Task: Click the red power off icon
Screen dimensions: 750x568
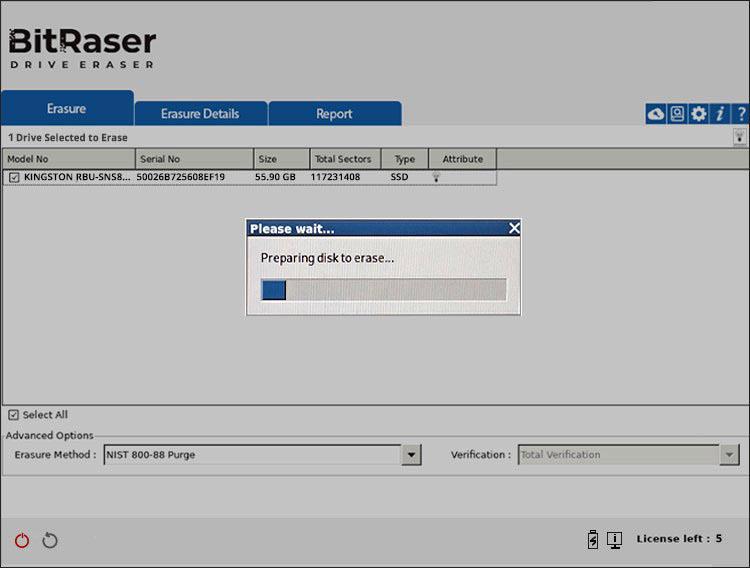Action: click(22, 540)
